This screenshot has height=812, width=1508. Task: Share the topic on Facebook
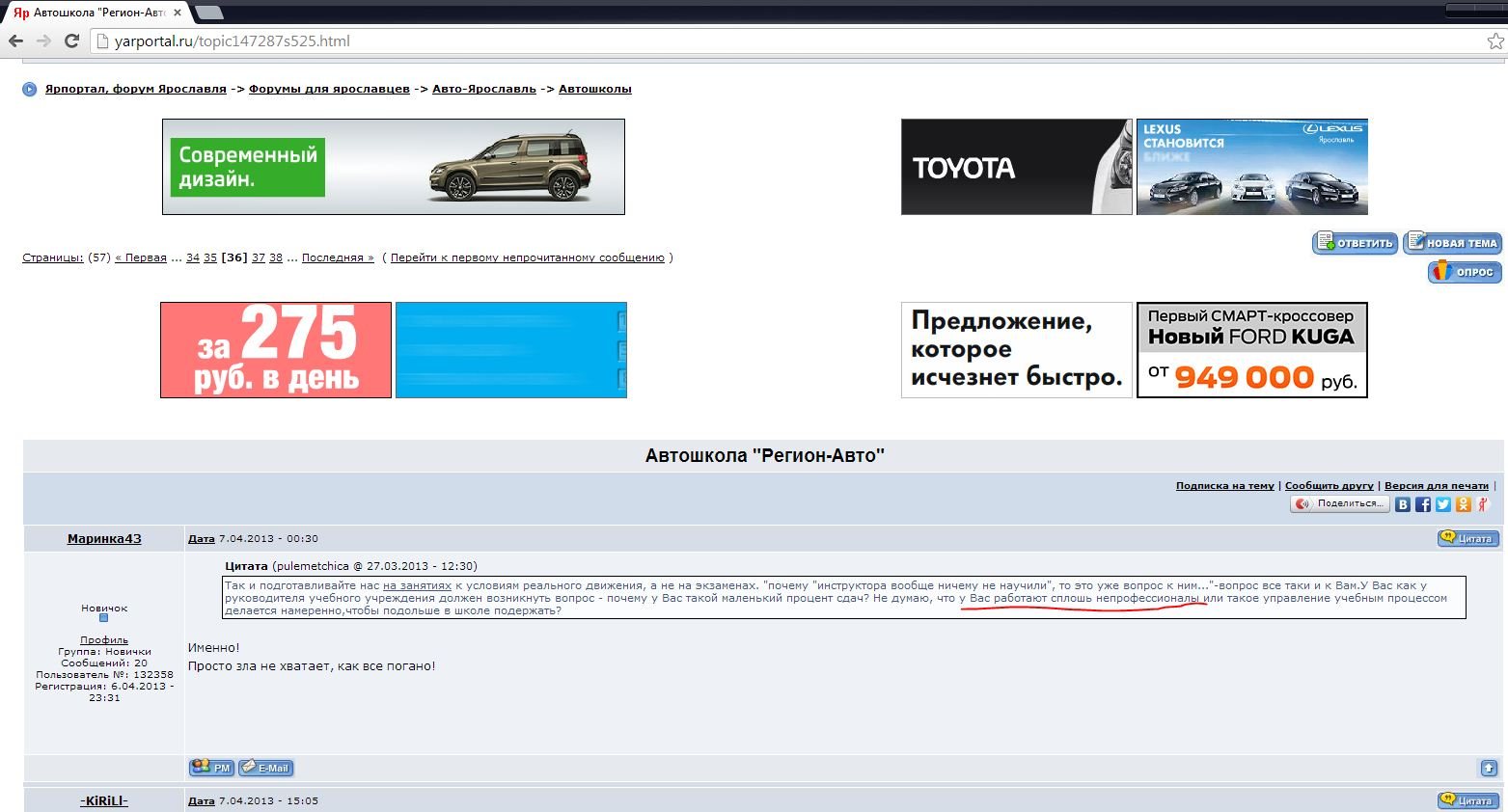click(x=1423, y=504)
